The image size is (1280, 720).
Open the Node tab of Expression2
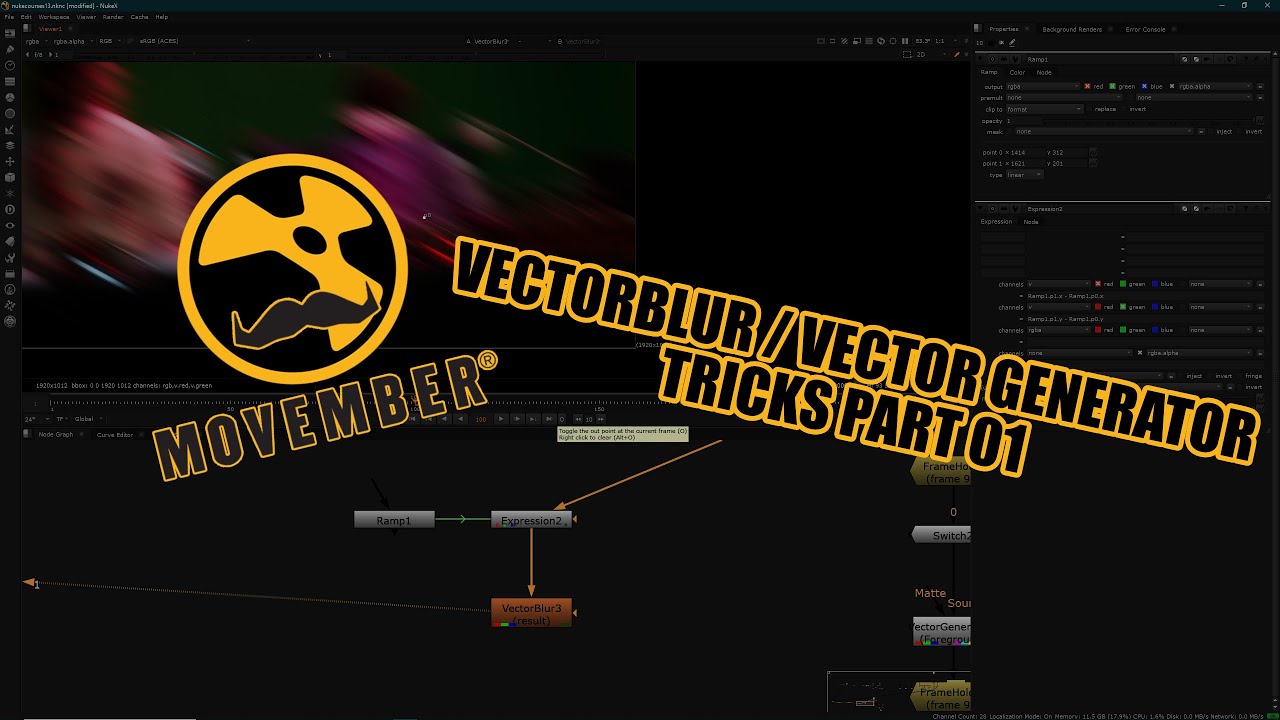(1031, 221)
